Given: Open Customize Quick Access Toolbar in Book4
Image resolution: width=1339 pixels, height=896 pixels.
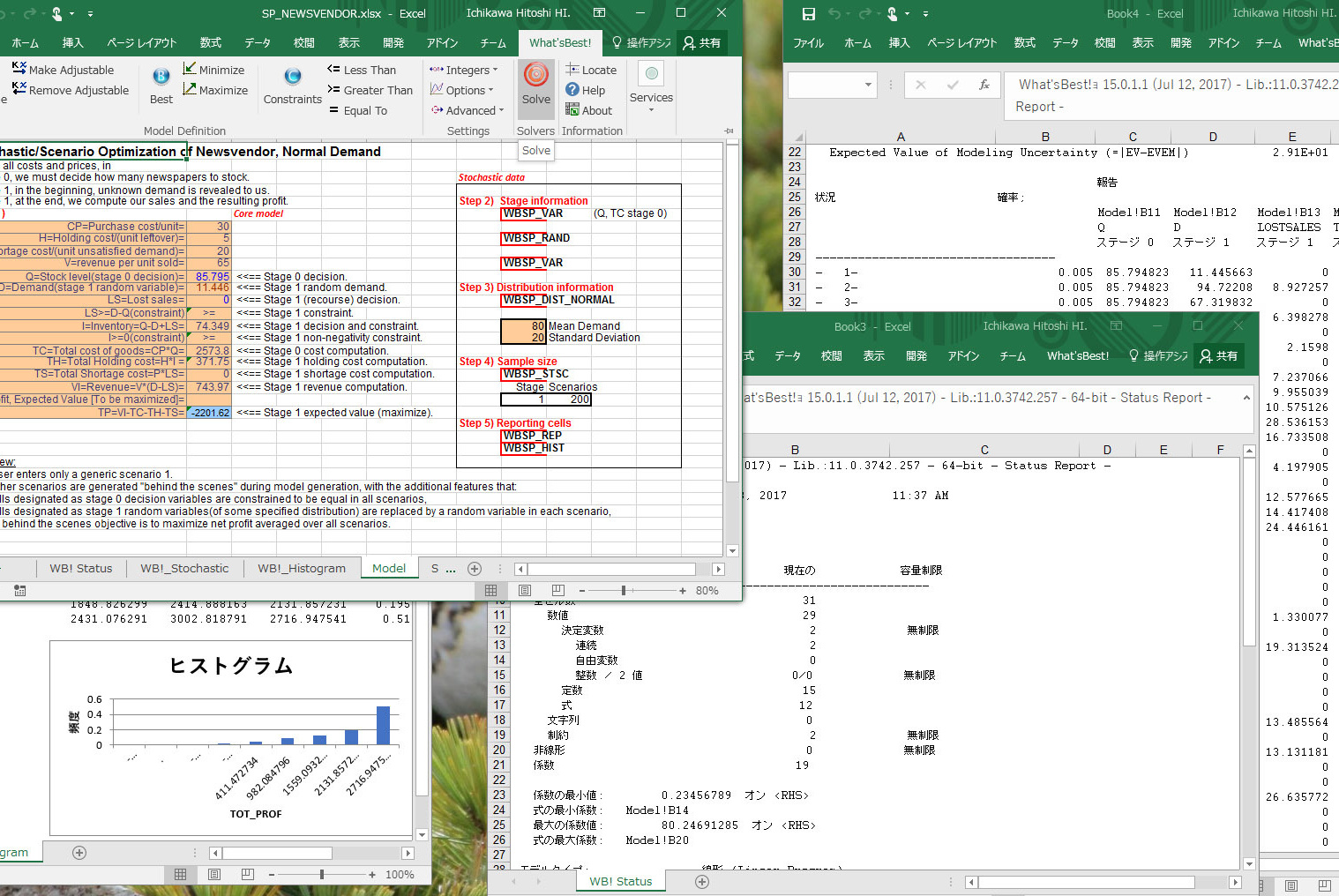Looking at the screenshot, I should [x=925, y=14].
